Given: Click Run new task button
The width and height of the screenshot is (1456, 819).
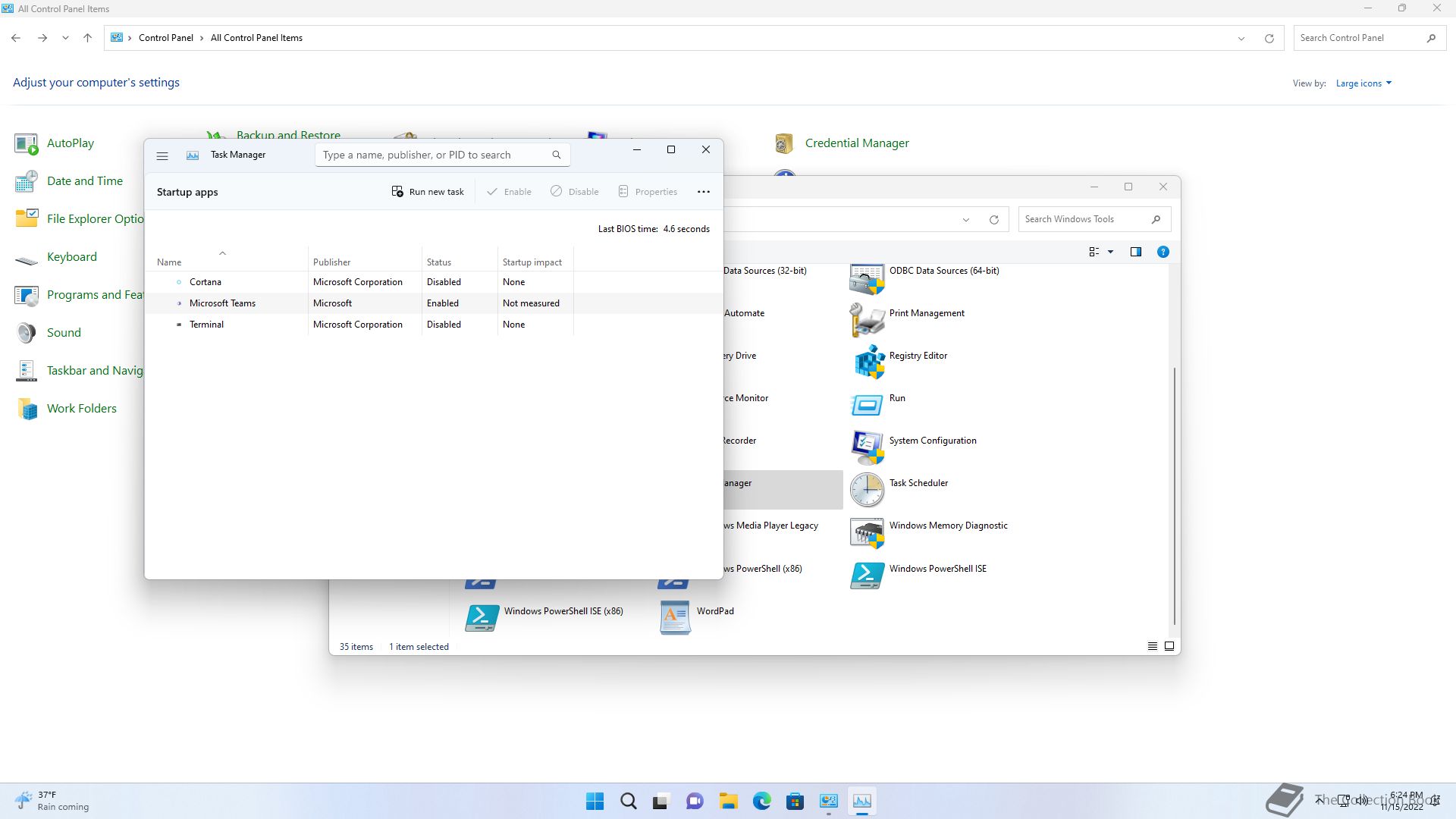Looking at the screenshot, I should (x=428, y=192).
